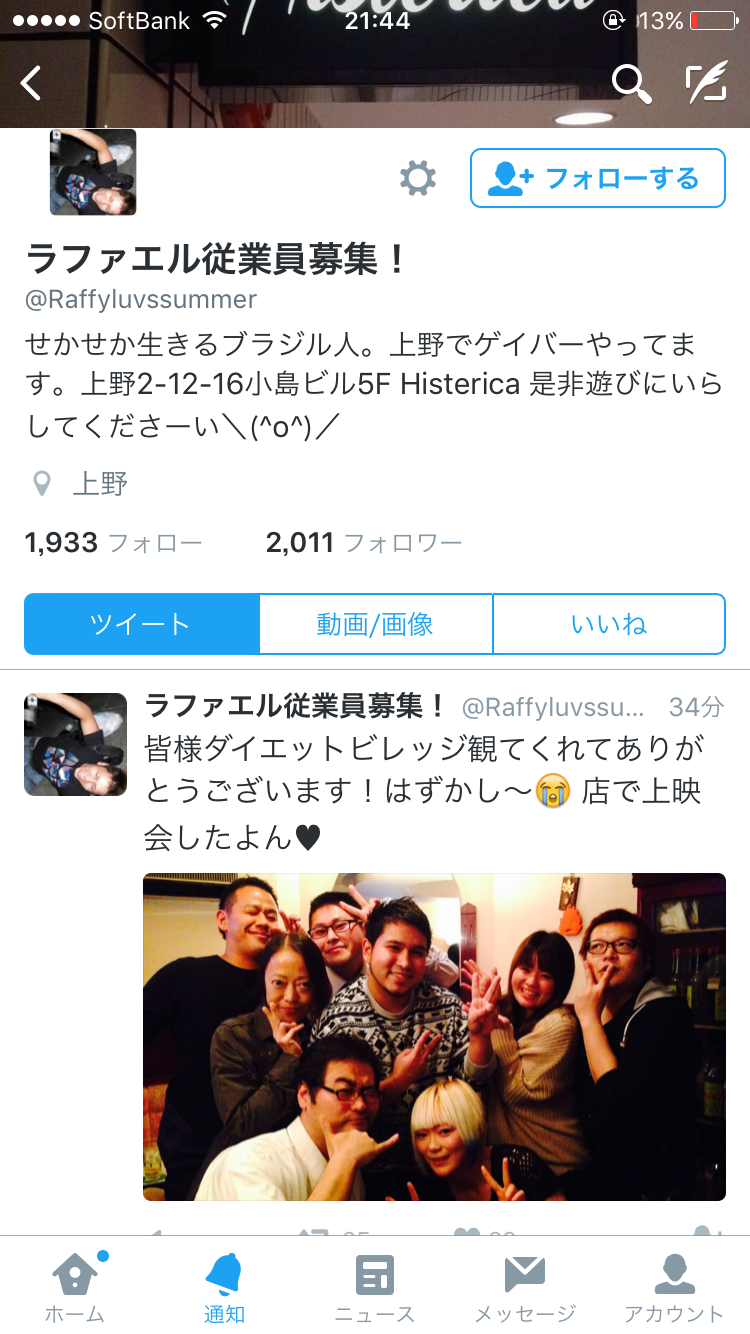Go back using the left arrow
Image resolution: width=750 pixels, height=1334 pixels.
point(31,83)
